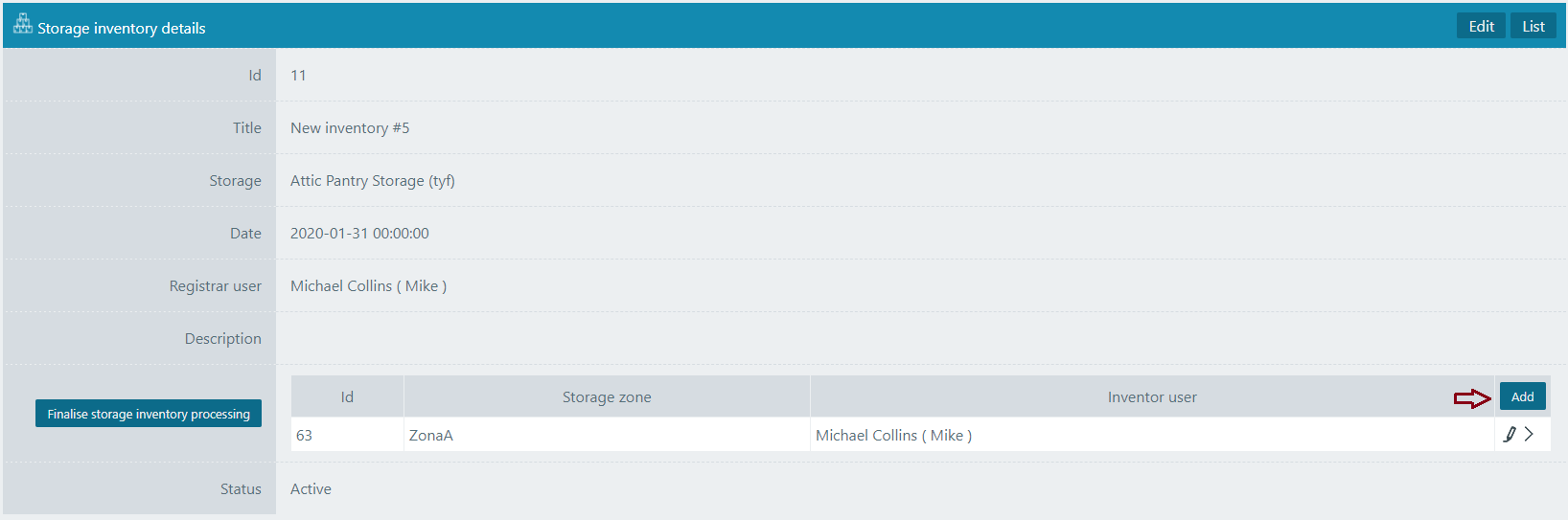1568x520 pixels.
Task: Click the Registrar user value Michael Collins
Action: pyautogui.click(x=368, y=286)
